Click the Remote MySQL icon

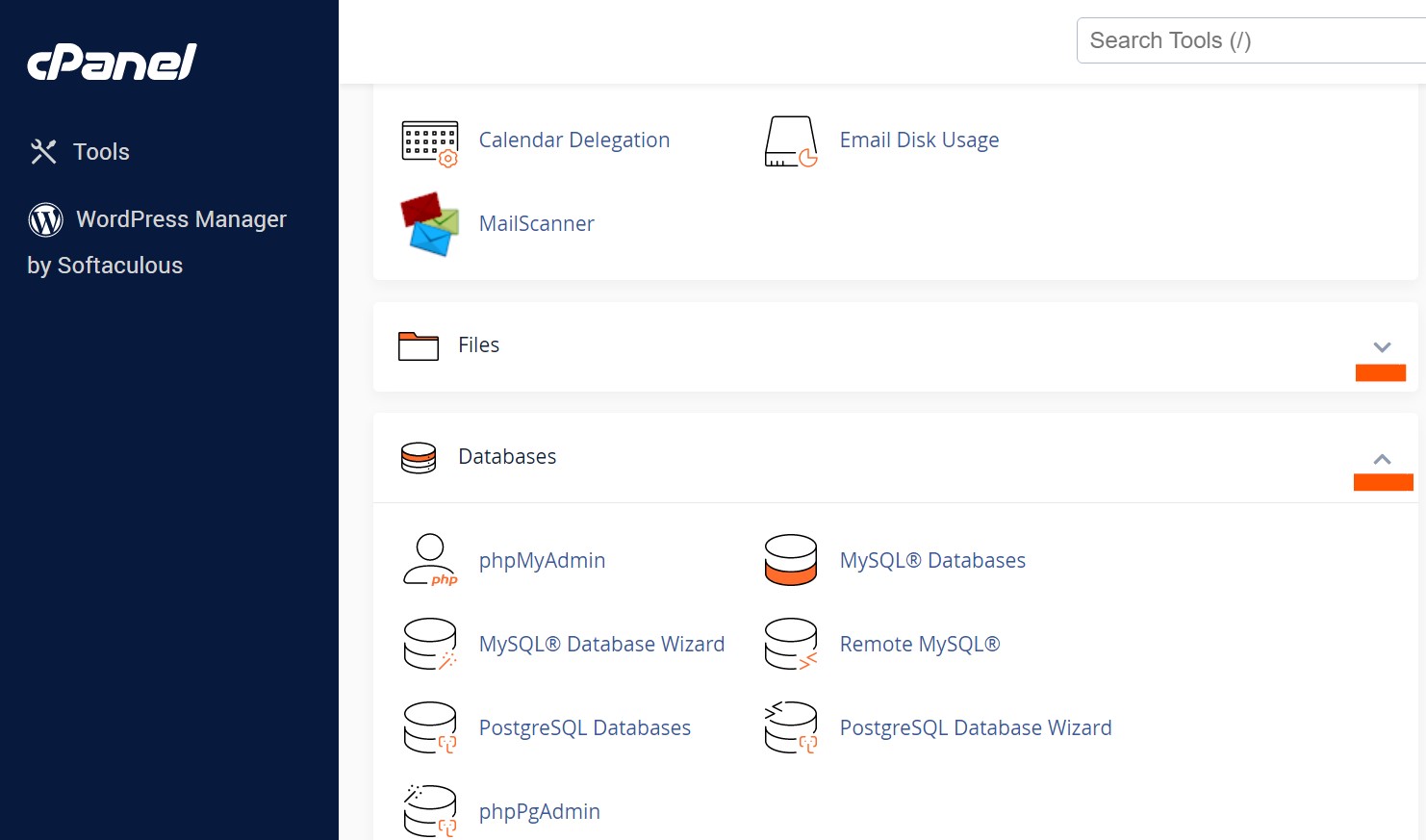(x=791, y=644)
